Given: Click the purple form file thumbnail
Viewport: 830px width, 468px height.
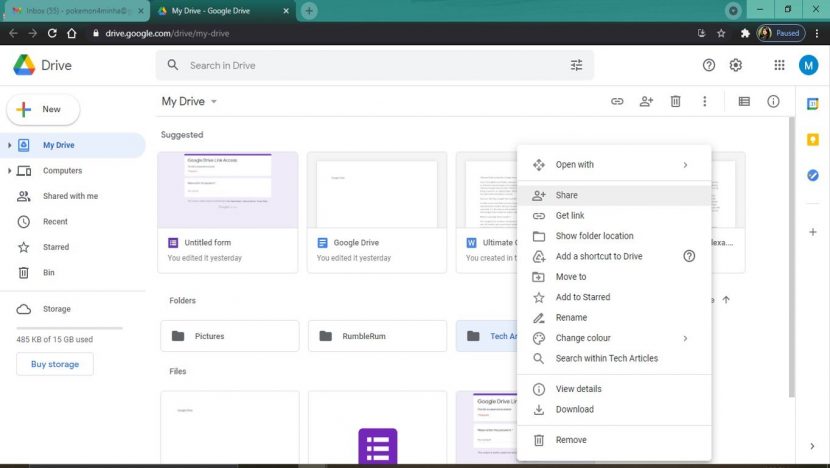Looking at the screenshot, I should pyautogui.click(x=377, y=427).
